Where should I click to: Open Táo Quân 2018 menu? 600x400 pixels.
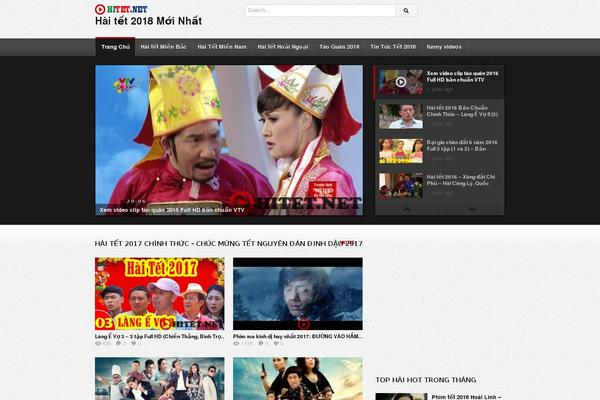coord(339,47)
